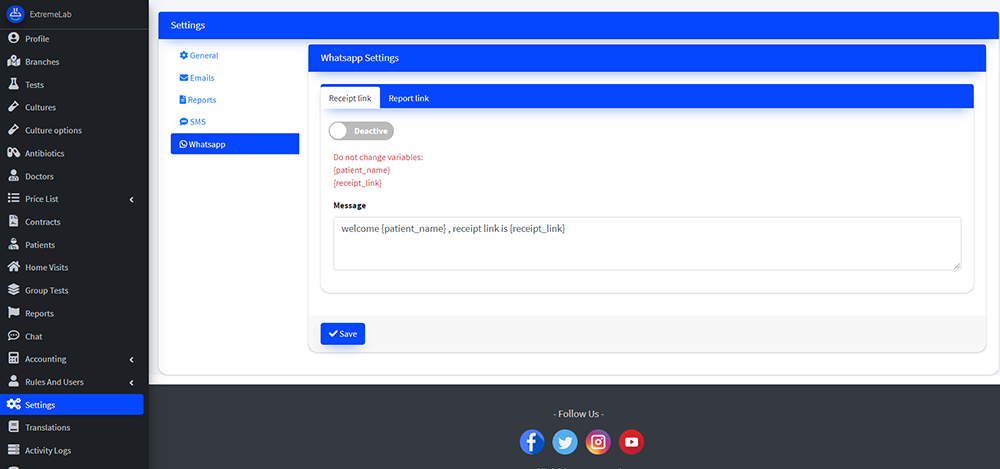
Task: Open the SMS settings section
Action: pos(197,122)
